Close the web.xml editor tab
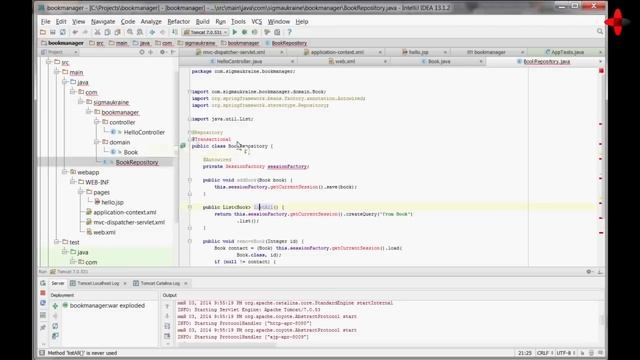 (385, 62)
